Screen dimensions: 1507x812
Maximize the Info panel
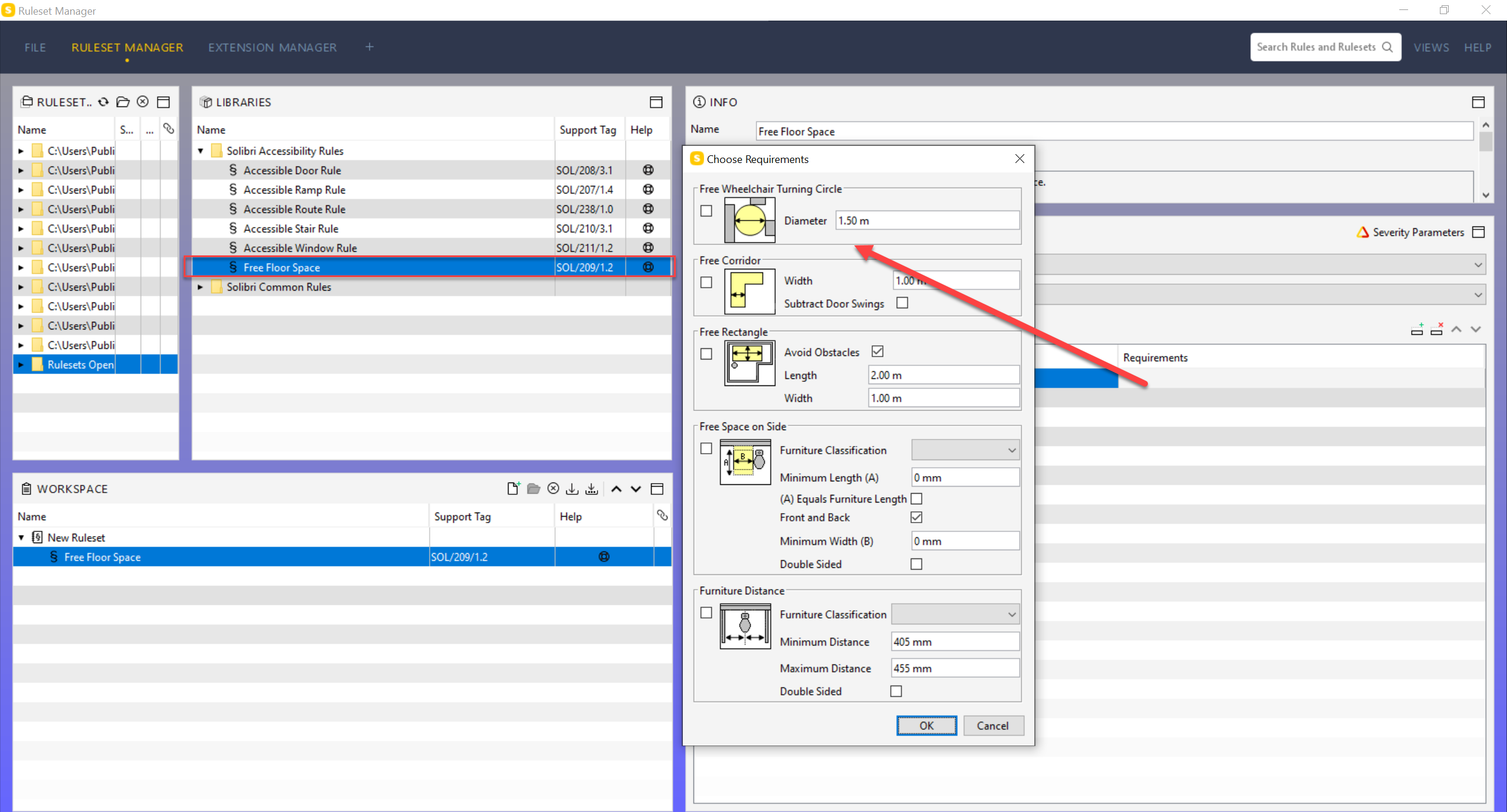(x=1478, y=102)
